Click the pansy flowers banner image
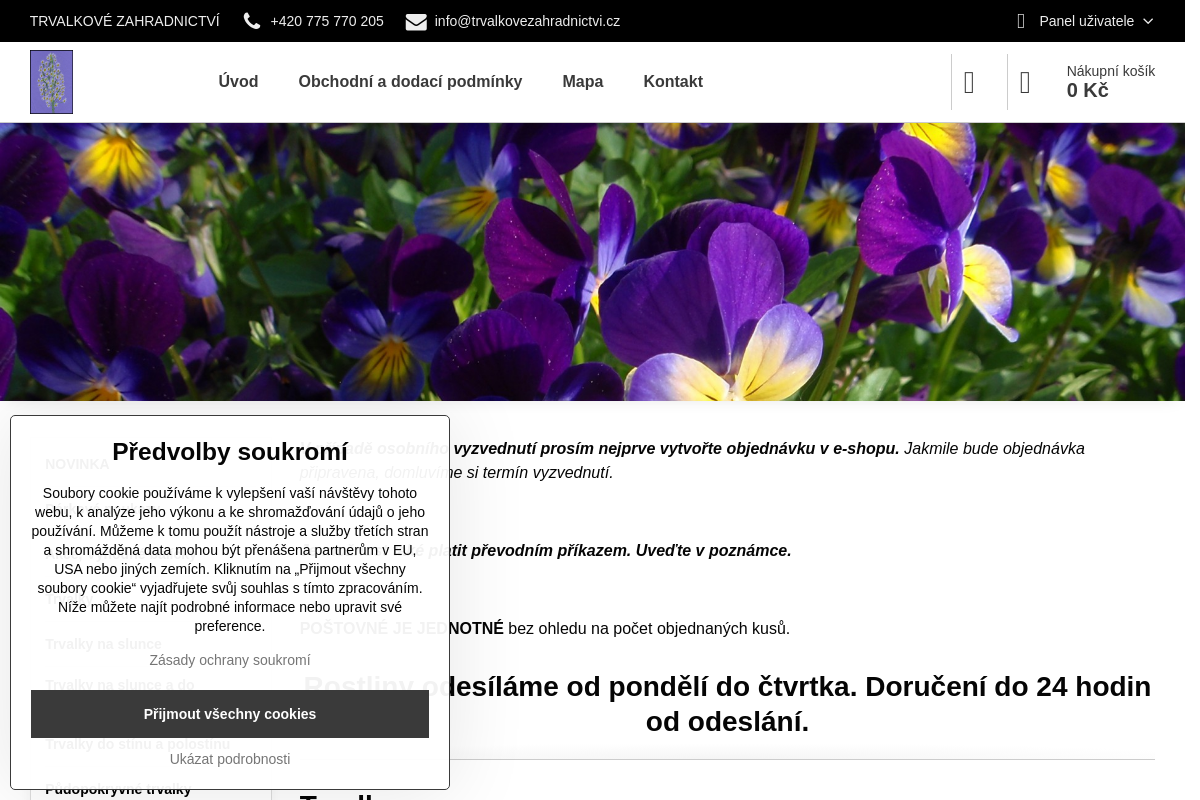Screen dimensions: 1200x800 pos(592,262)
